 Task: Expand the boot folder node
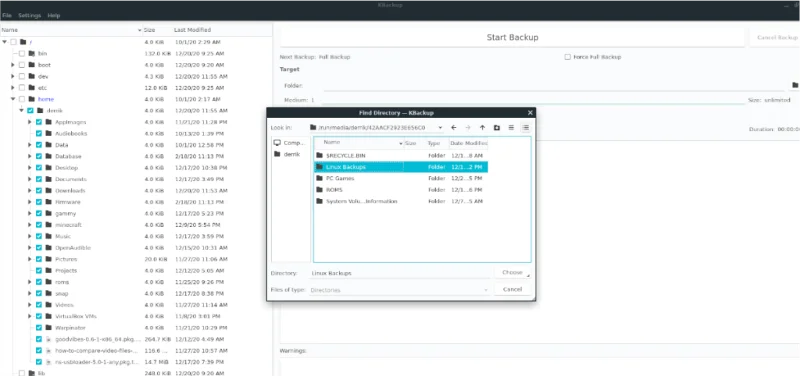click(13, 65)
